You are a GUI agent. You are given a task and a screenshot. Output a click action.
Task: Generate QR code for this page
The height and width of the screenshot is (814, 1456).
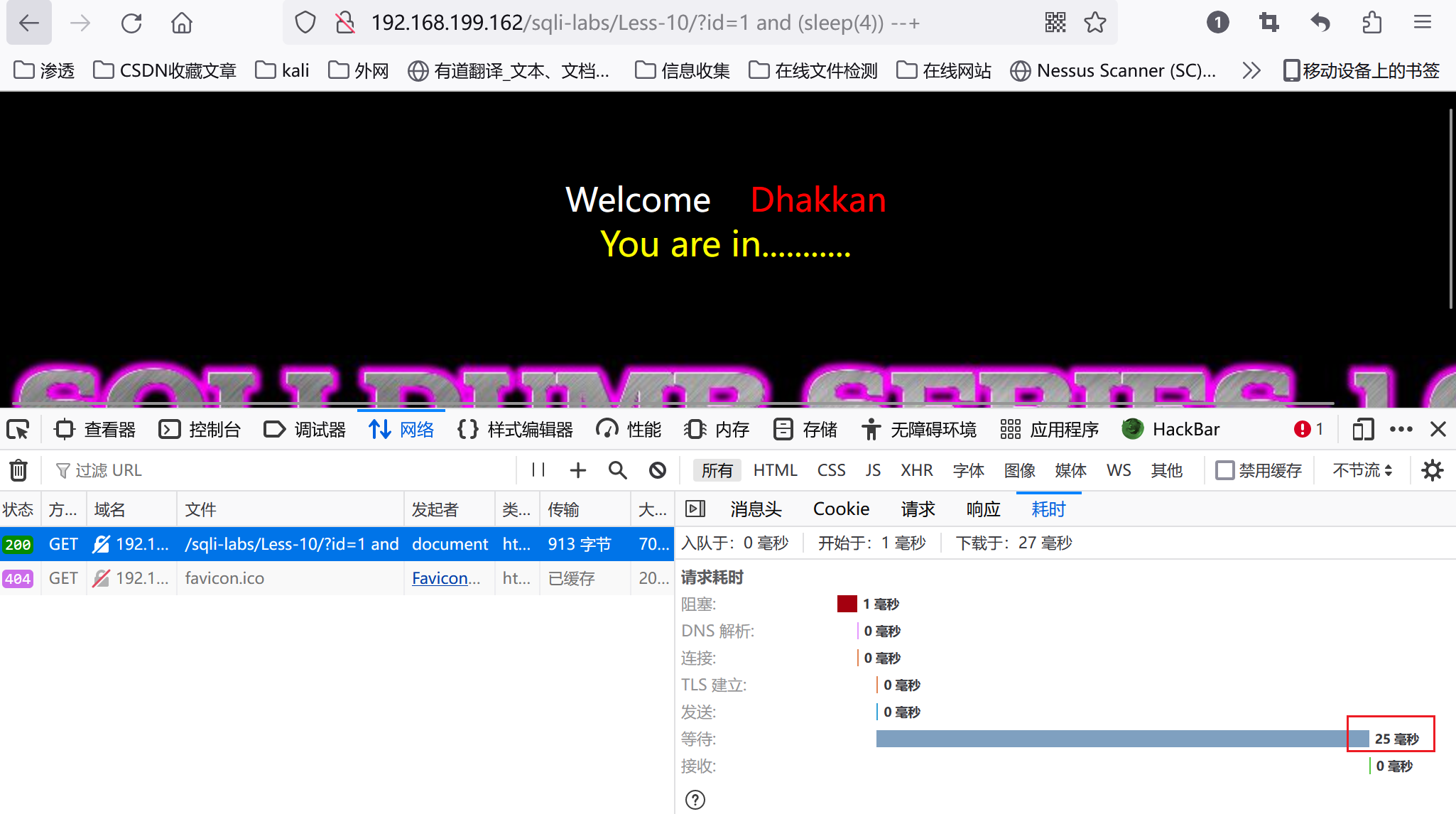coord(1055,23)
